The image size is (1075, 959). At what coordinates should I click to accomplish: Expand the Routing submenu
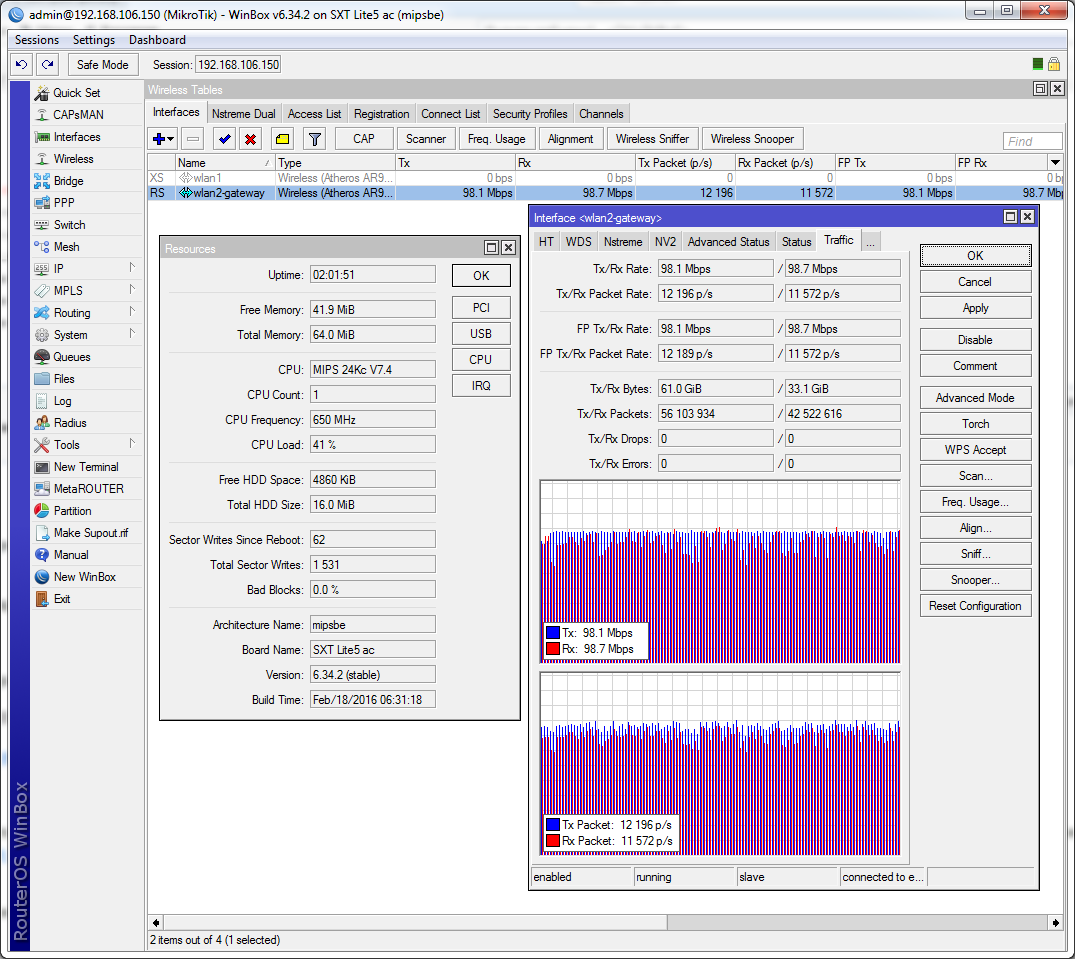[71, 313]
